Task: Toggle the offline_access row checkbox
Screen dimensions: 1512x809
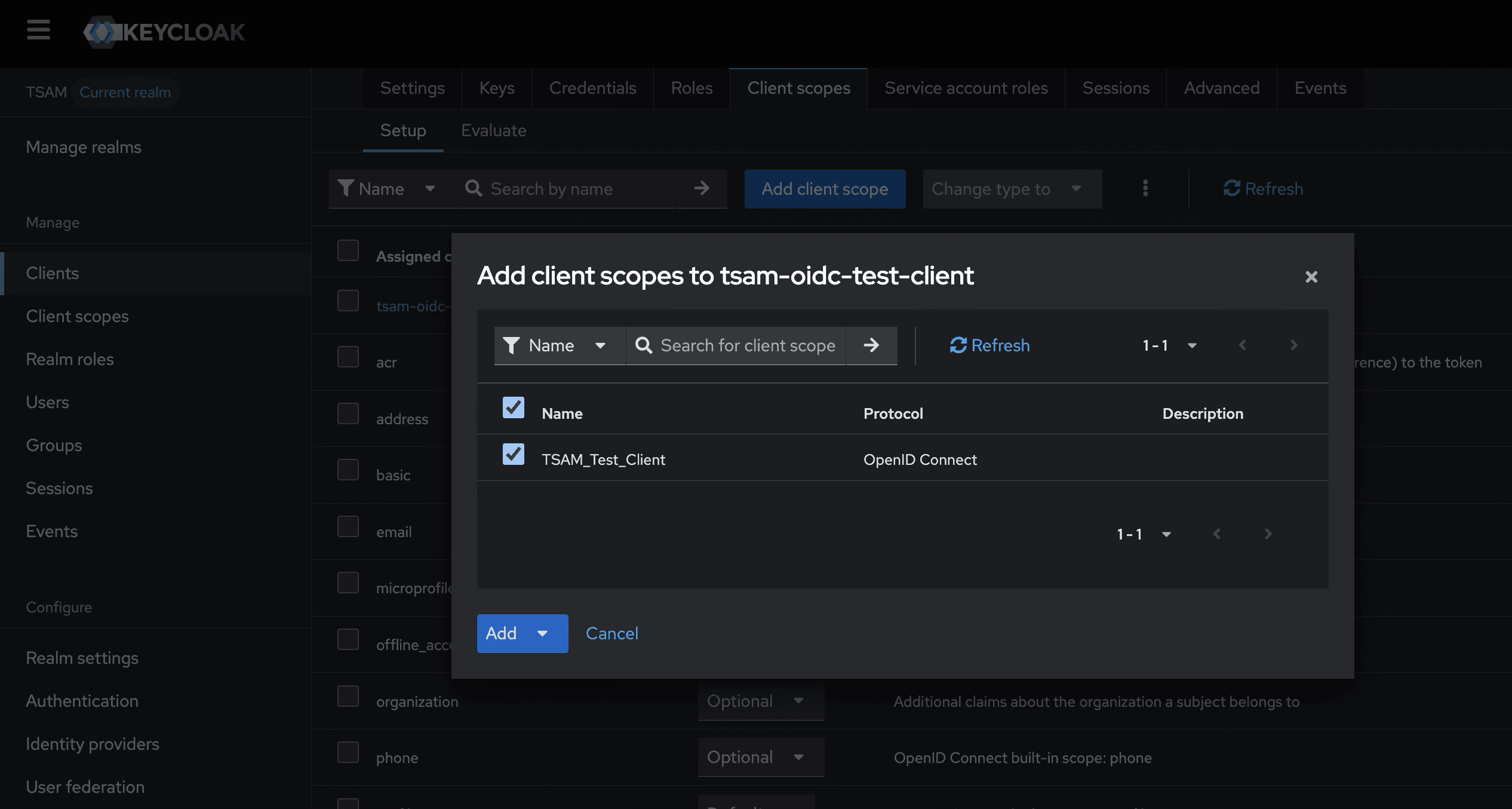Action: tap(348, 640)
